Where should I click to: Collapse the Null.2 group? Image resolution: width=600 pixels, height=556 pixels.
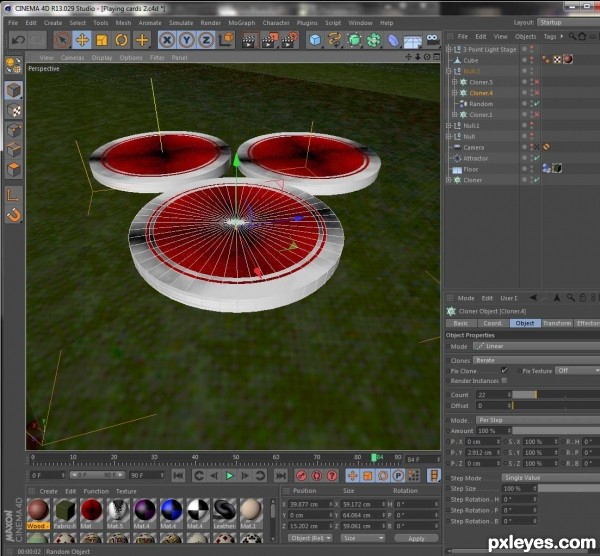[x=448, y=71]
